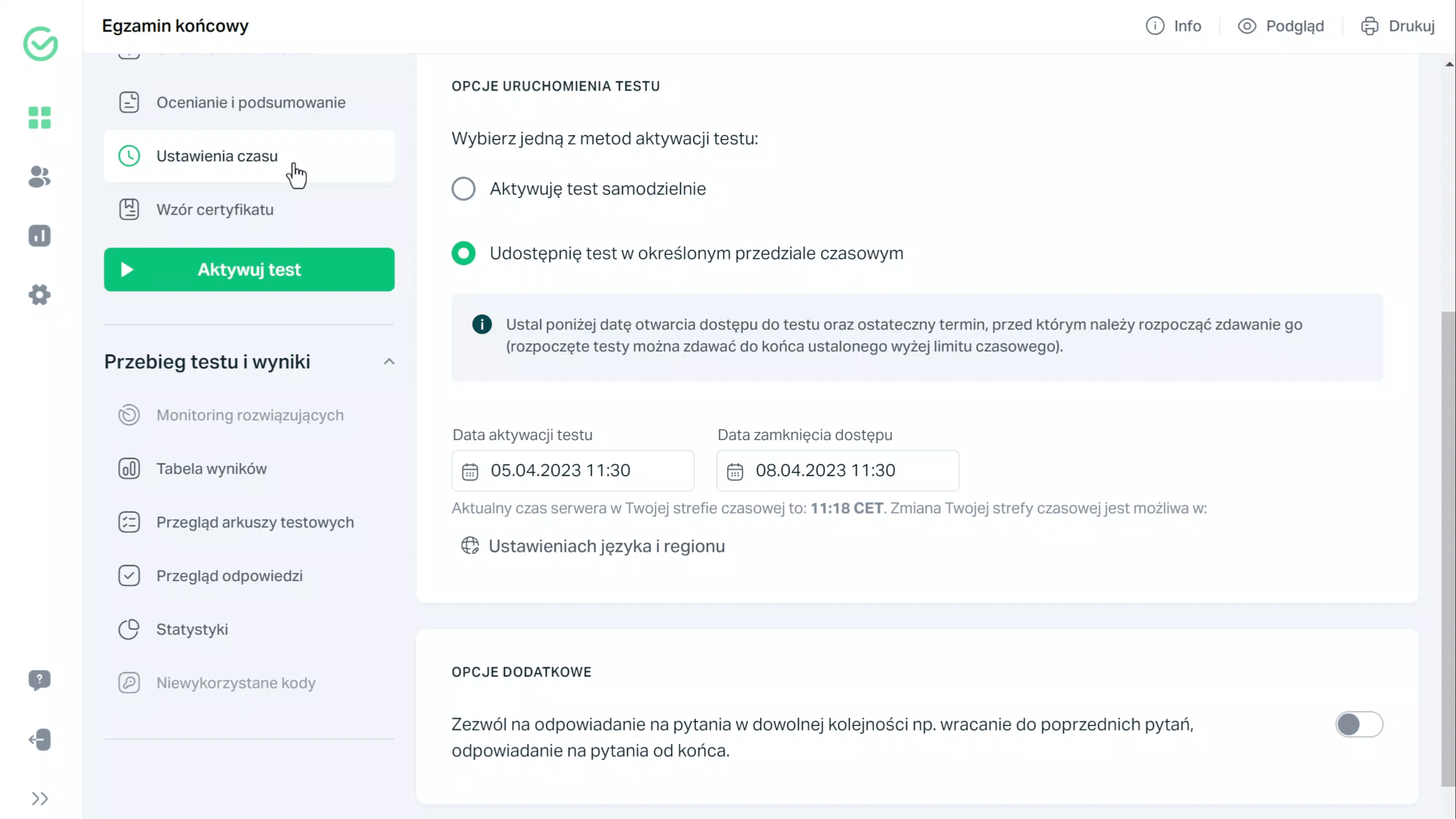
Task: Click Tabela wyników menu item
Action: click(x=211, y=468)
